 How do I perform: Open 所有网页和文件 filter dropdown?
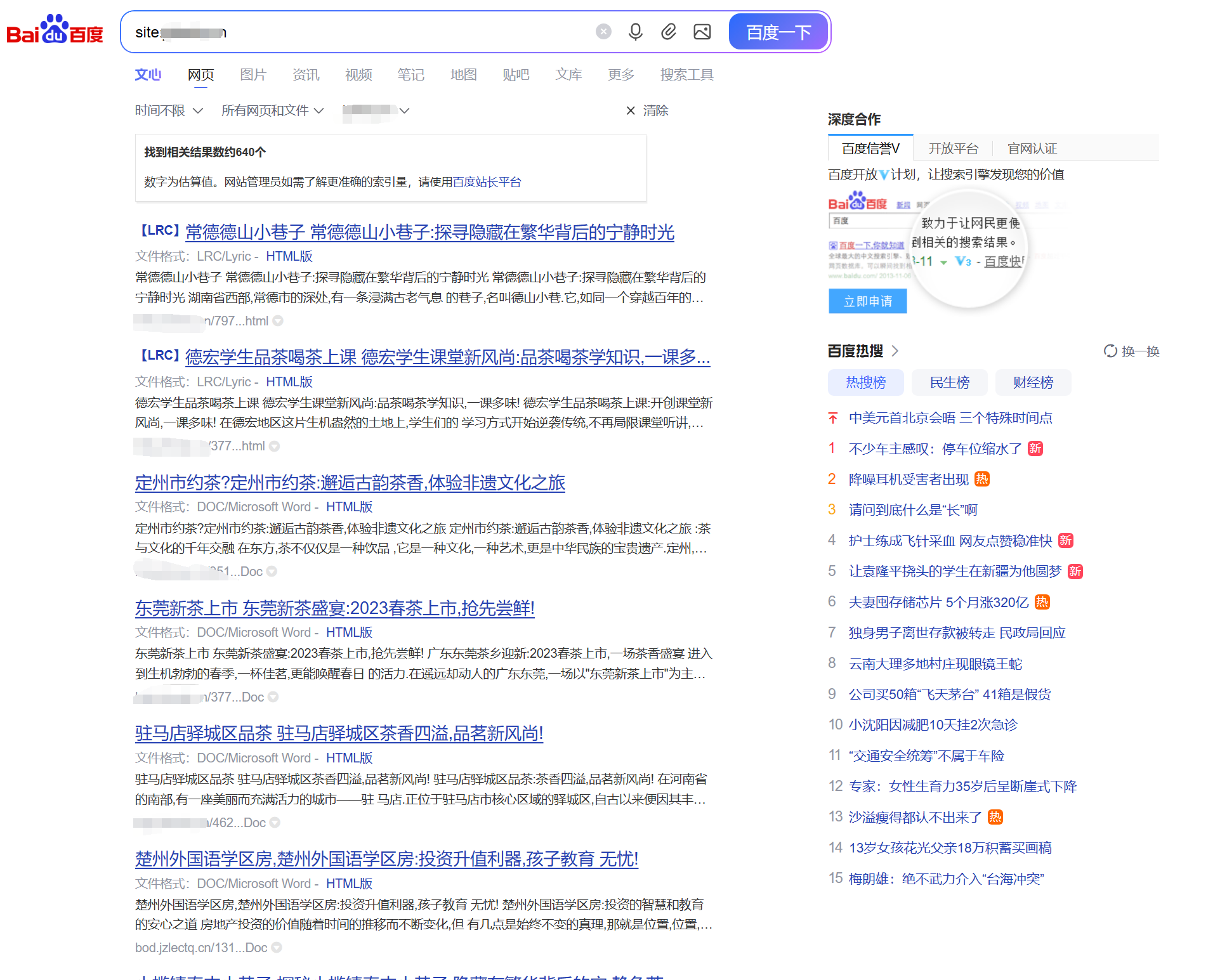pyautogui.click(x=272, y=110)
